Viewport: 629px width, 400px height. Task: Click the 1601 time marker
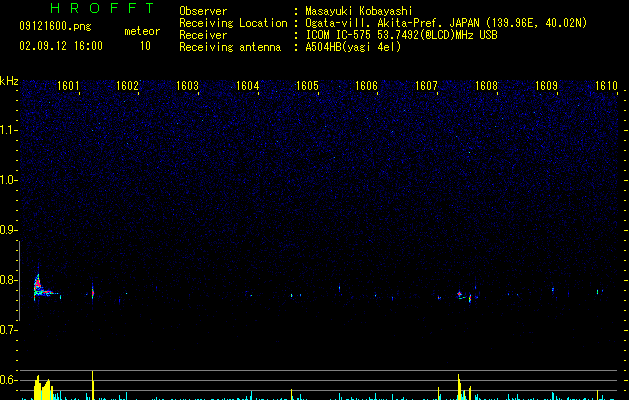[x=68, y=85]
